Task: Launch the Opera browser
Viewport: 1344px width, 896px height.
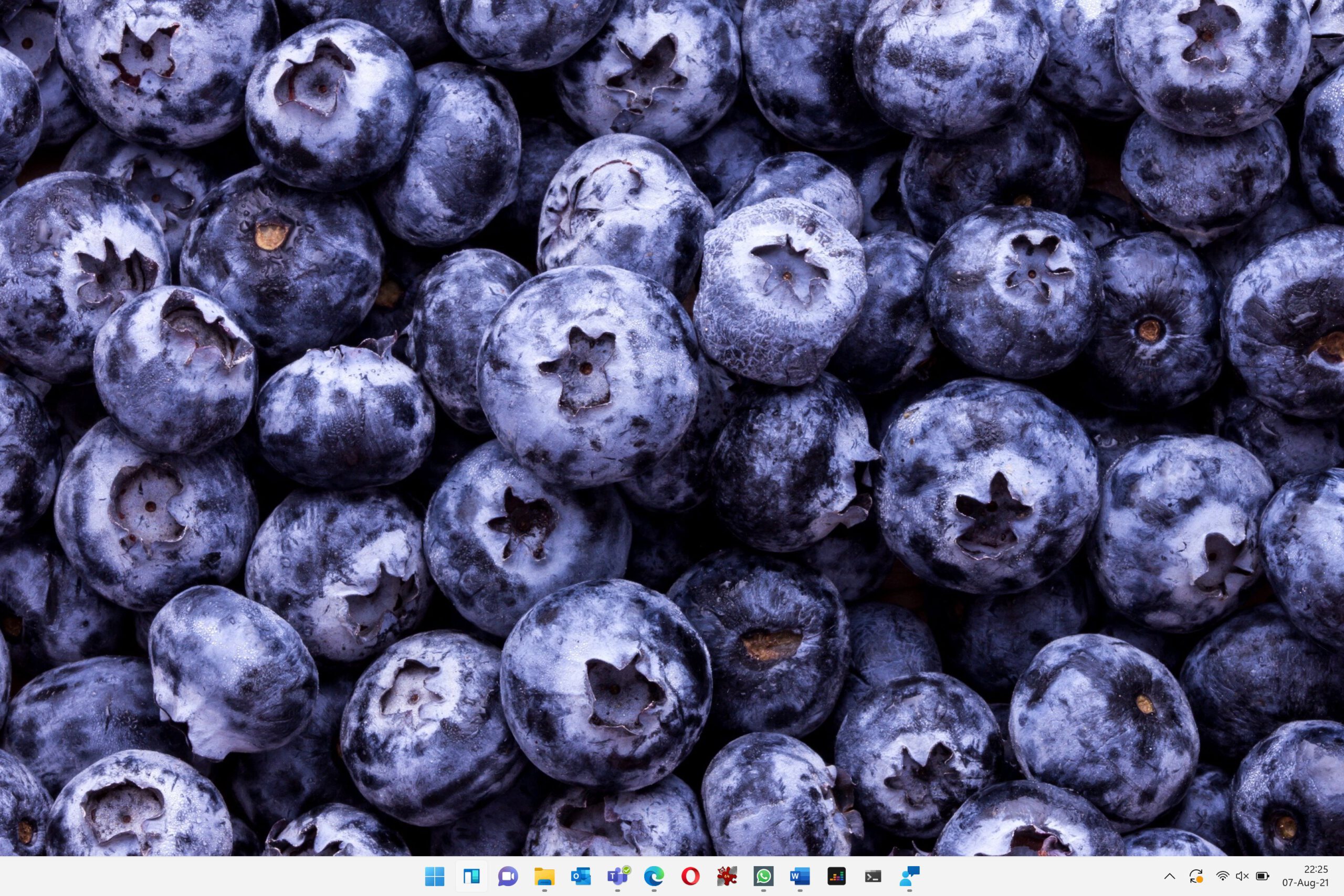Action: point(690,876)
